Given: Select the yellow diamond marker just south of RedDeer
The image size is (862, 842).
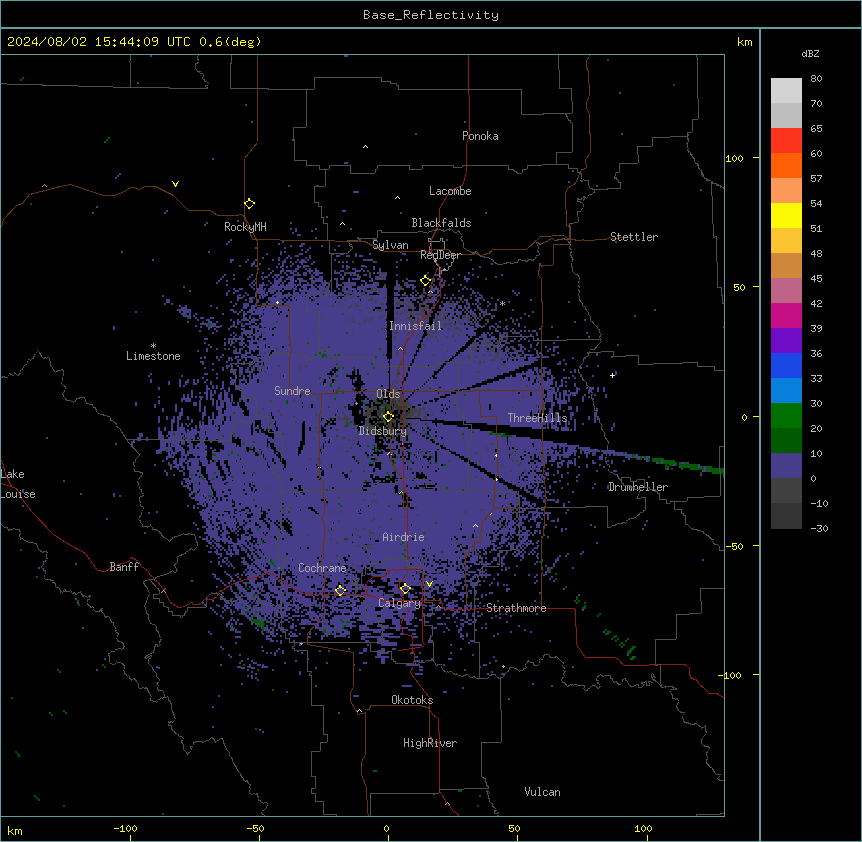Looking at the screenshot, I should point(426,281).
